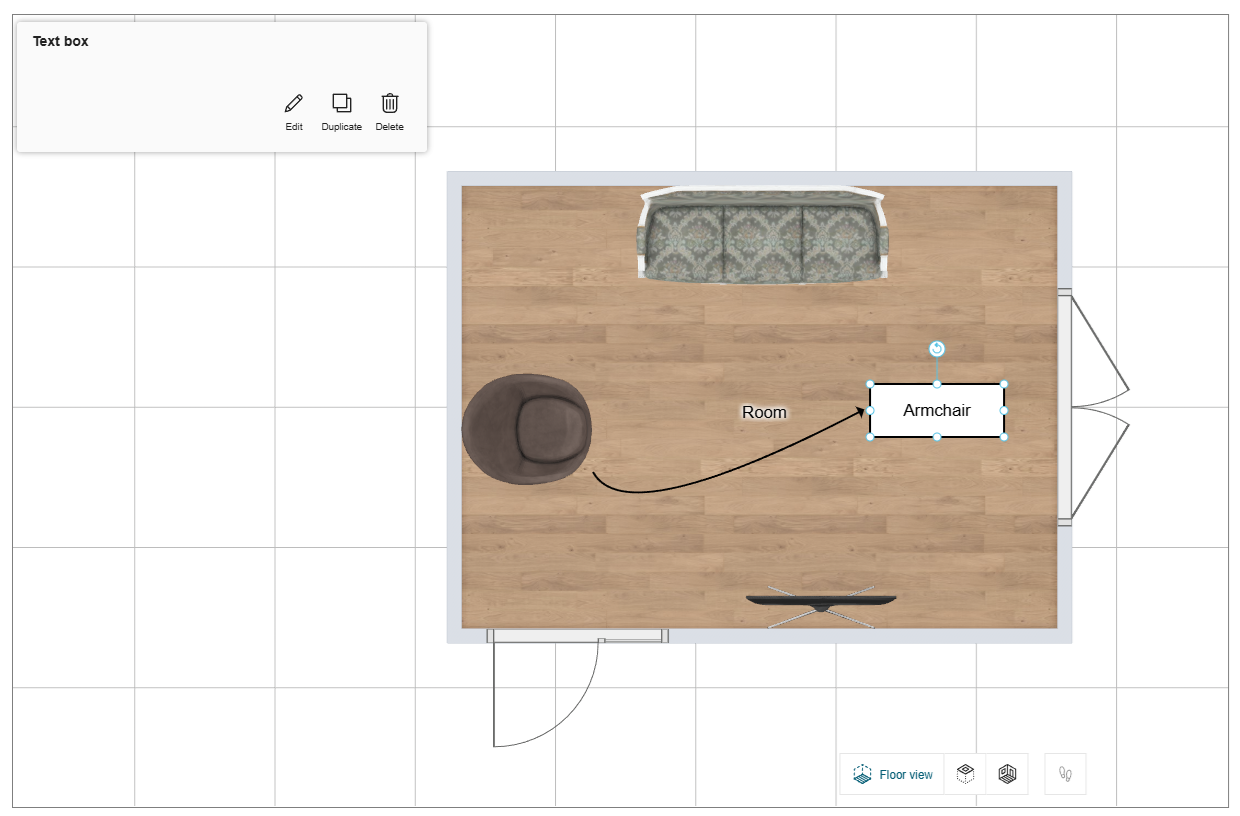Click right-middle resize handle of Armchair box

point(1004,410)
